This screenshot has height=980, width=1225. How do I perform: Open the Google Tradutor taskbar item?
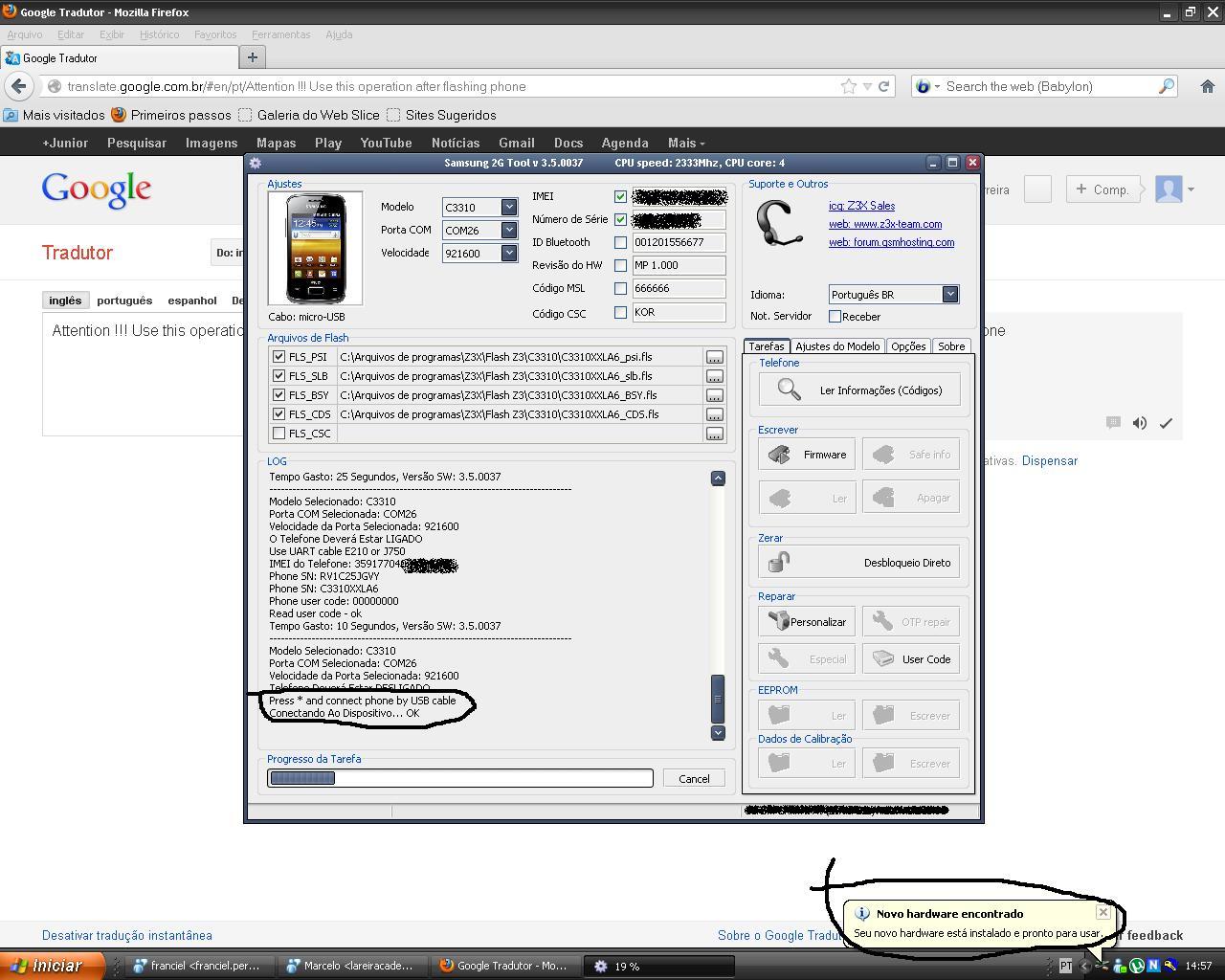[x=506, y=966]
